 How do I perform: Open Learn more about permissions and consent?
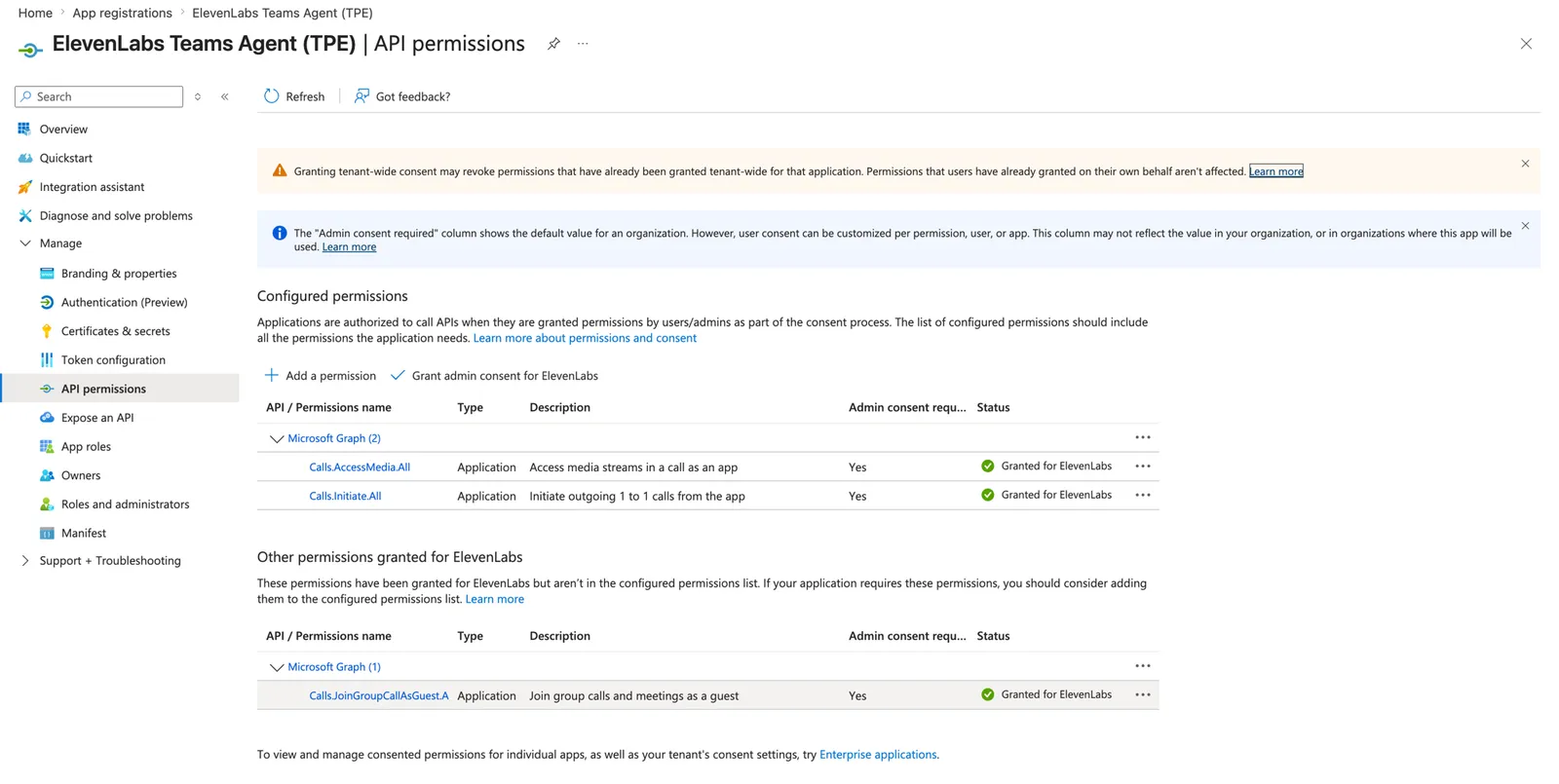[x=585, y=338]
